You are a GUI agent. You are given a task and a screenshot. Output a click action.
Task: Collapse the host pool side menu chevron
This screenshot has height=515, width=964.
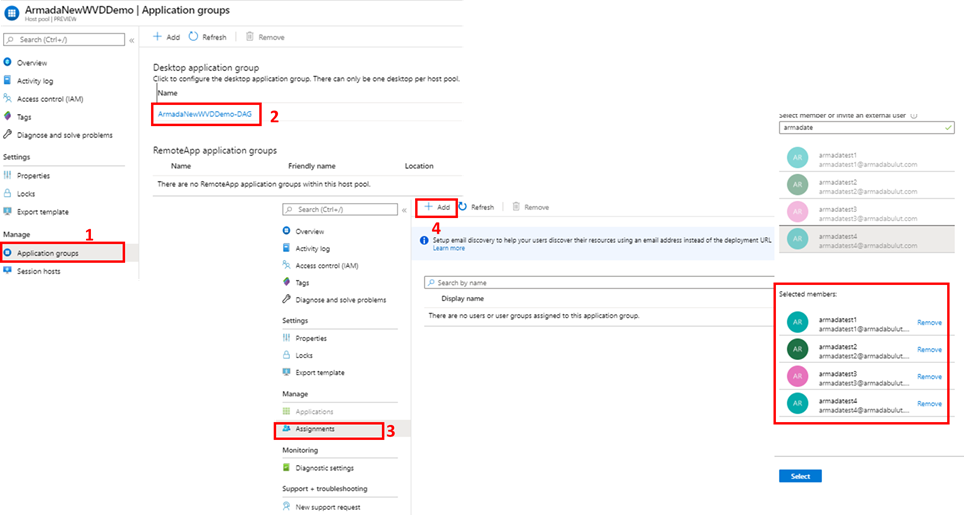pos(132,40)
